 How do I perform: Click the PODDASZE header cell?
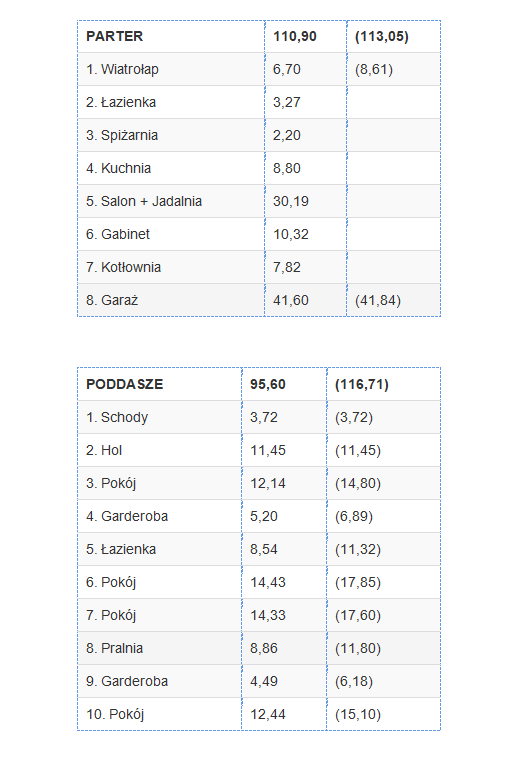coord(160,384)
